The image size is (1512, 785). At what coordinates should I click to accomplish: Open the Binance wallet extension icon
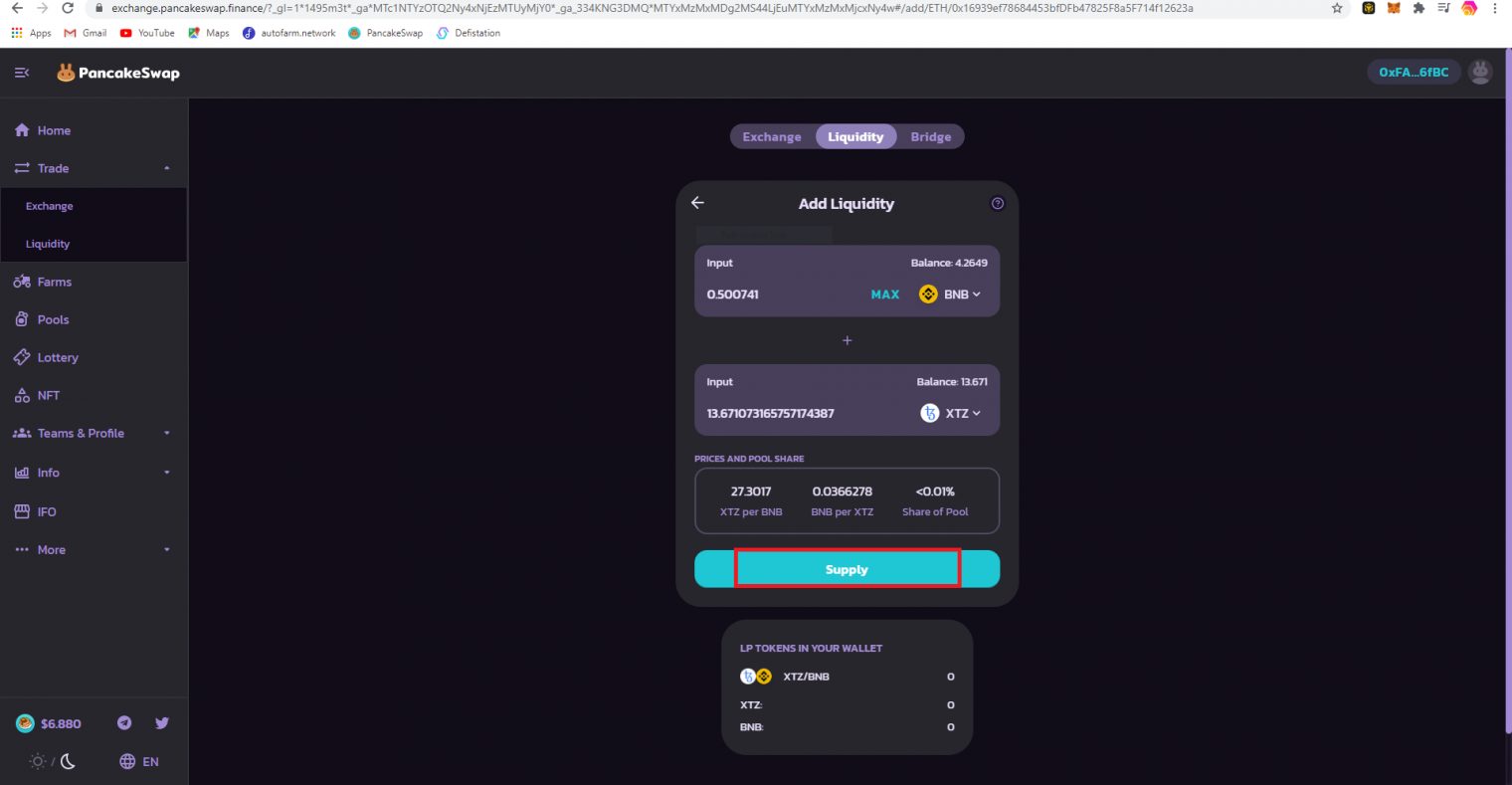(1369, 8)
